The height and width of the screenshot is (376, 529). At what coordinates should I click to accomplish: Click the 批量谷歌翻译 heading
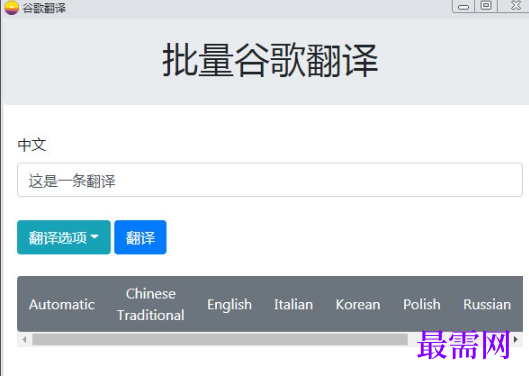270,61
